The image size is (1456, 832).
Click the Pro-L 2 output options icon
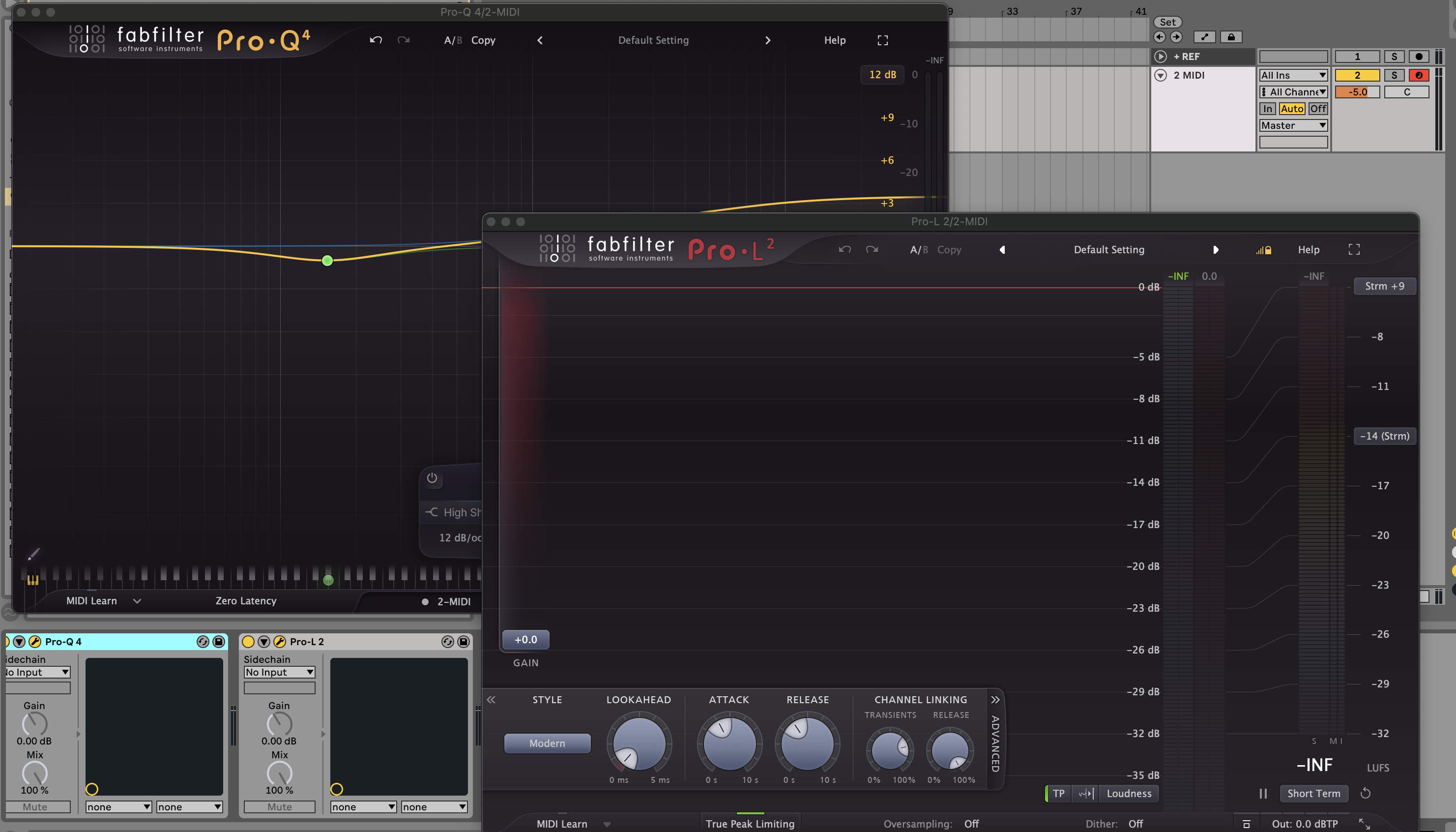pyautogui.click(x=1247, y=824)
